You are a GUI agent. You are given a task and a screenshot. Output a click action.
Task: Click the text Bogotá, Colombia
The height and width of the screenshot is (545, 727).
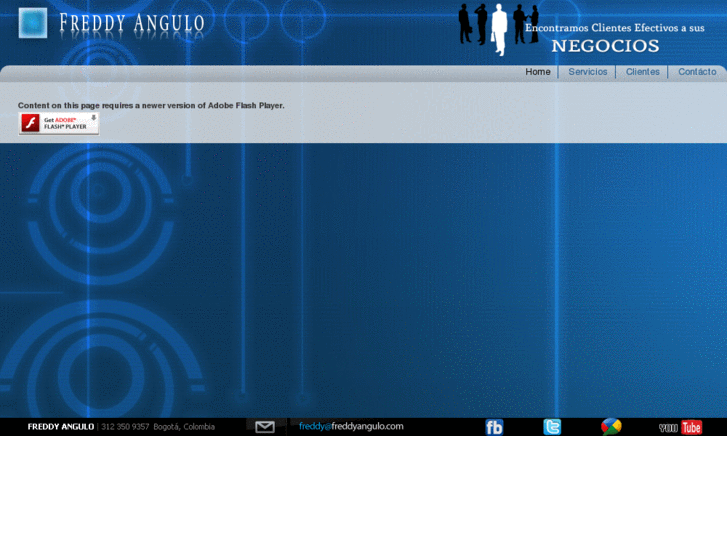click(x=184, y=427)
